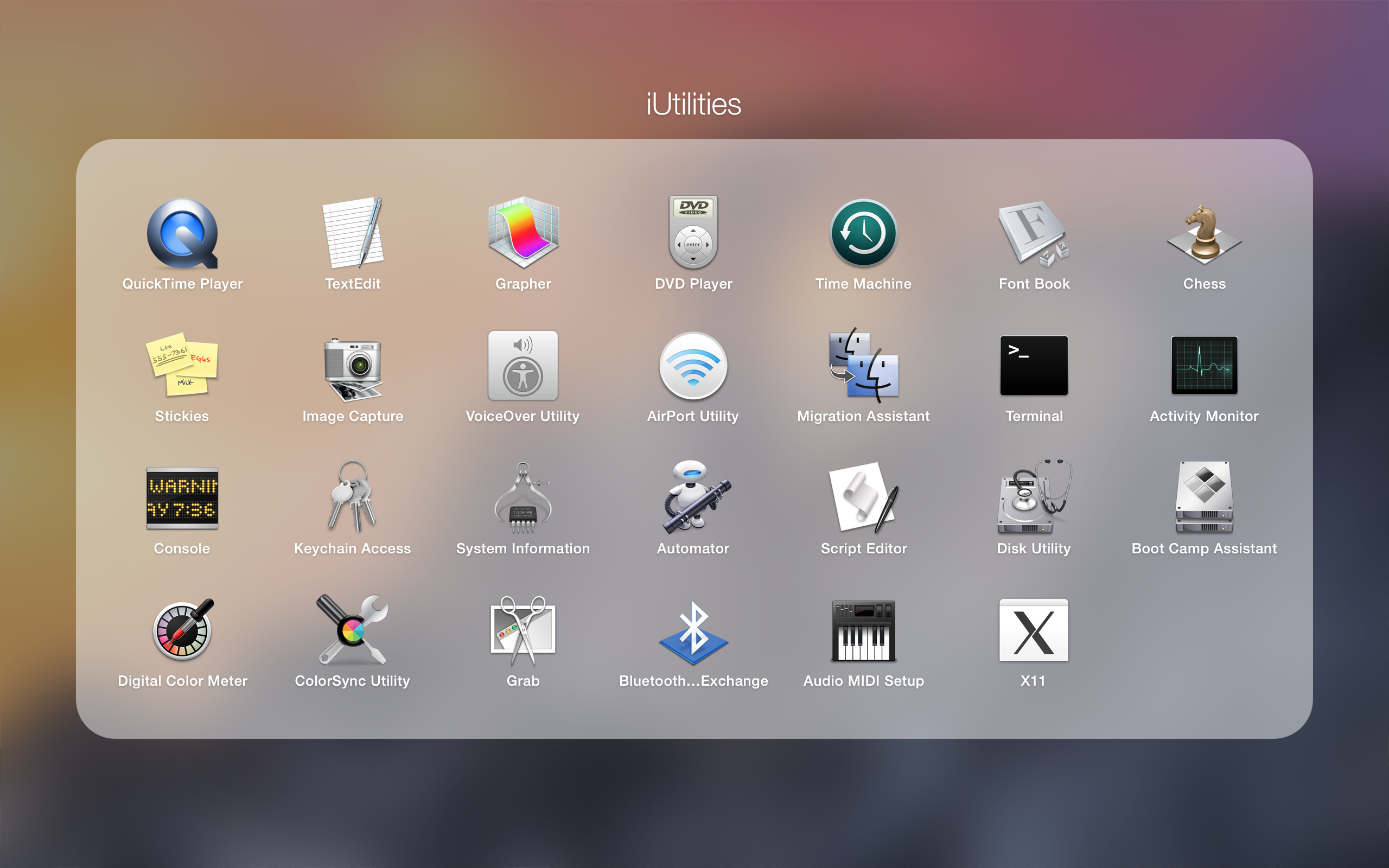Screen dimensions: 1389x868
Task: Click the "Bluetooth...Exchange" label
Action: coord(693,680)
